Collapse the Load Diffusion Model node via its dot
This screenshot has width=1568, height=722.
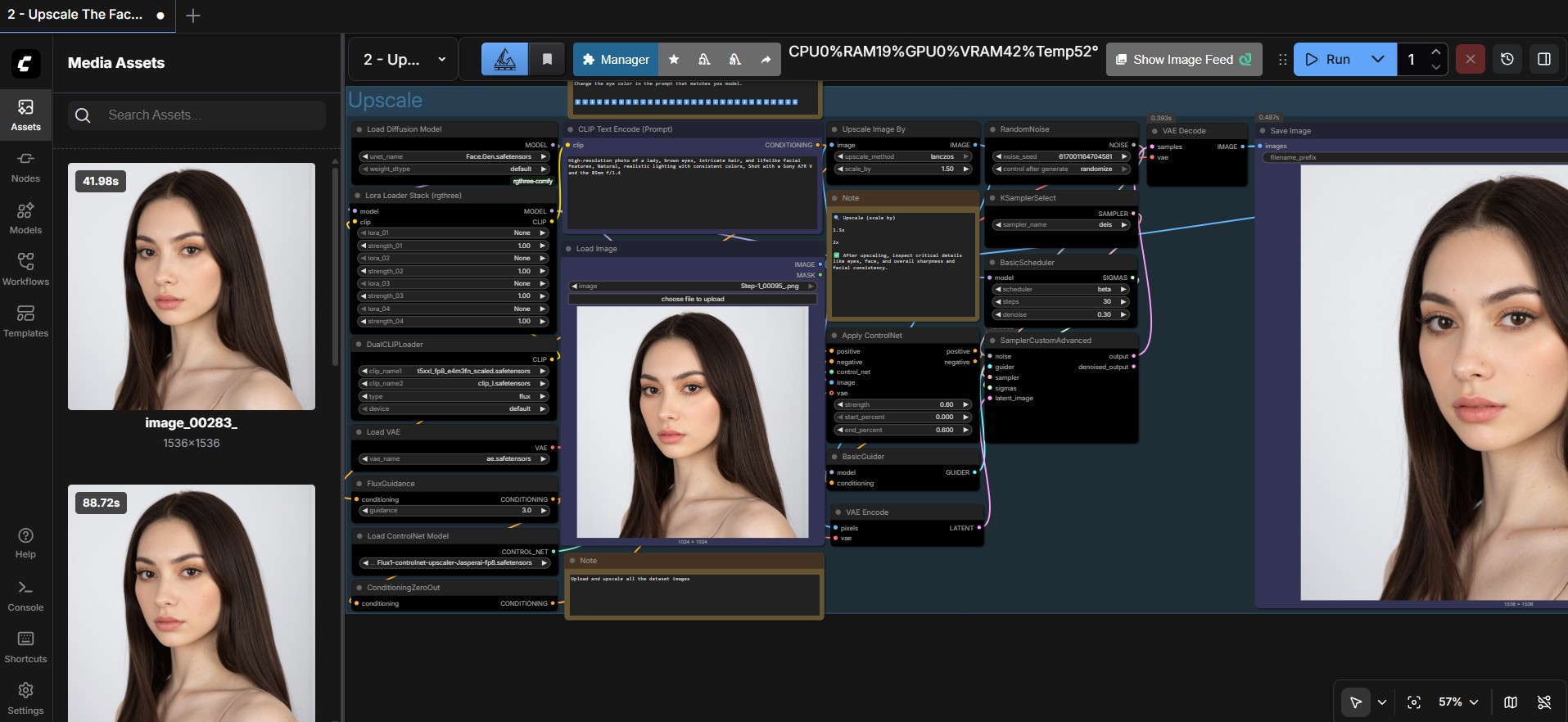tap(359, 129)
